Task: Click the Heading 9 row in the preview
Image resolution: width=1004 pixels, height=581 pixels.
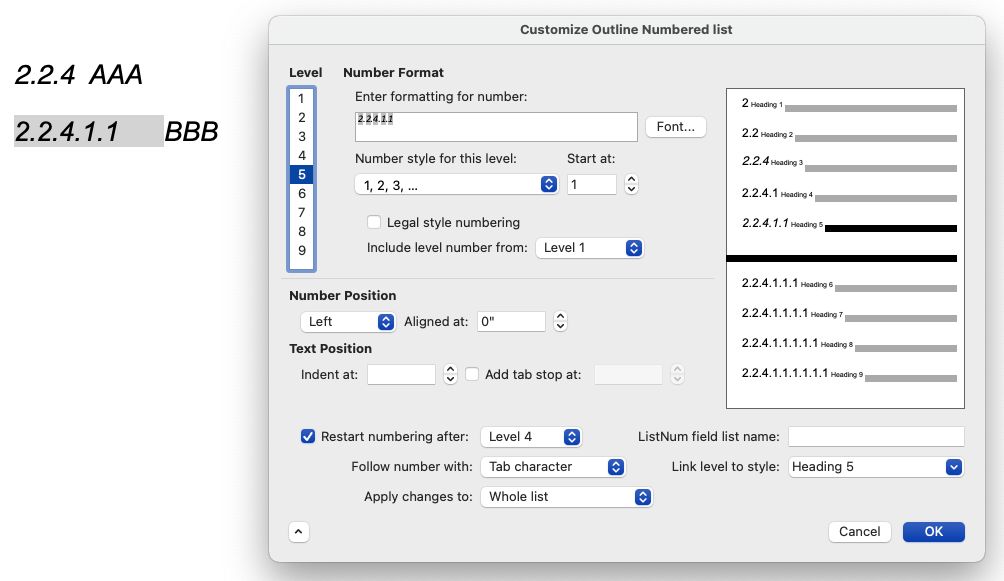Action: (x=849, y=373)
